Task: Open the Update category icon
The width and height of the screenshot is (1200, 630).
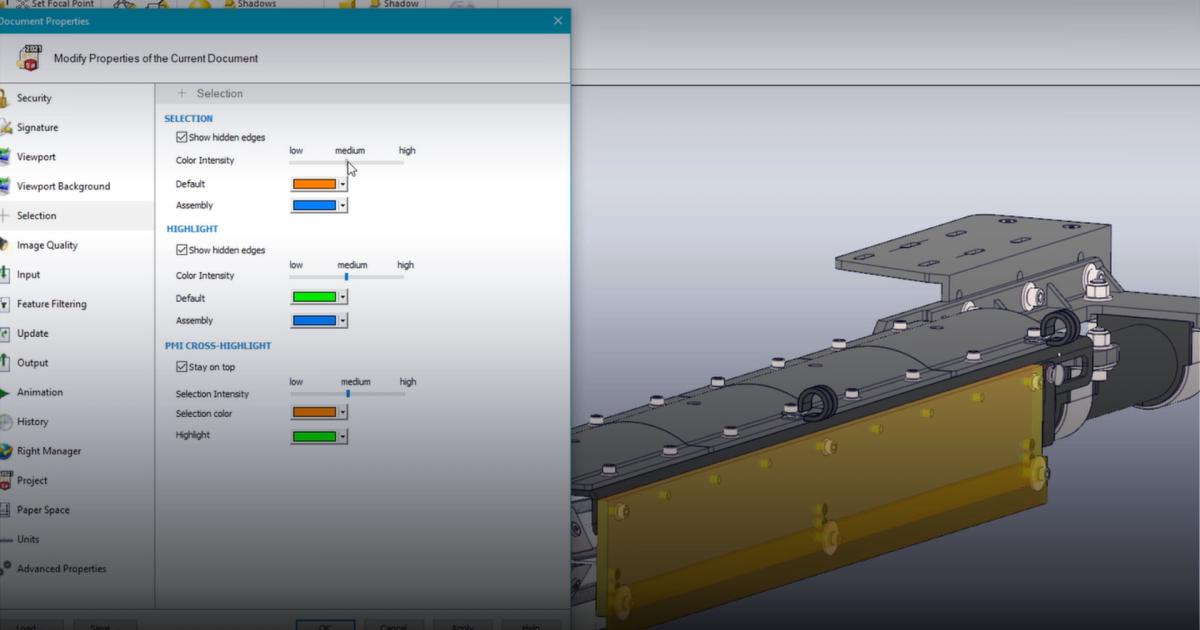Action: 4,333
